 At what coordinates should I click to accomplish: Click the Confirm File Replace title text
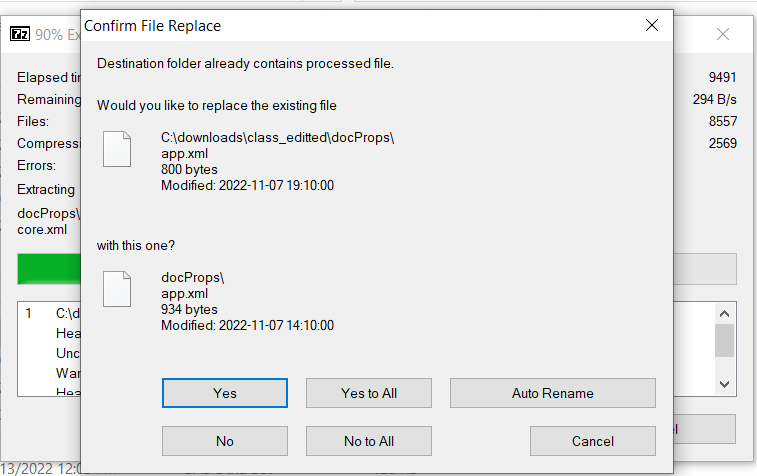coord(153,26)
